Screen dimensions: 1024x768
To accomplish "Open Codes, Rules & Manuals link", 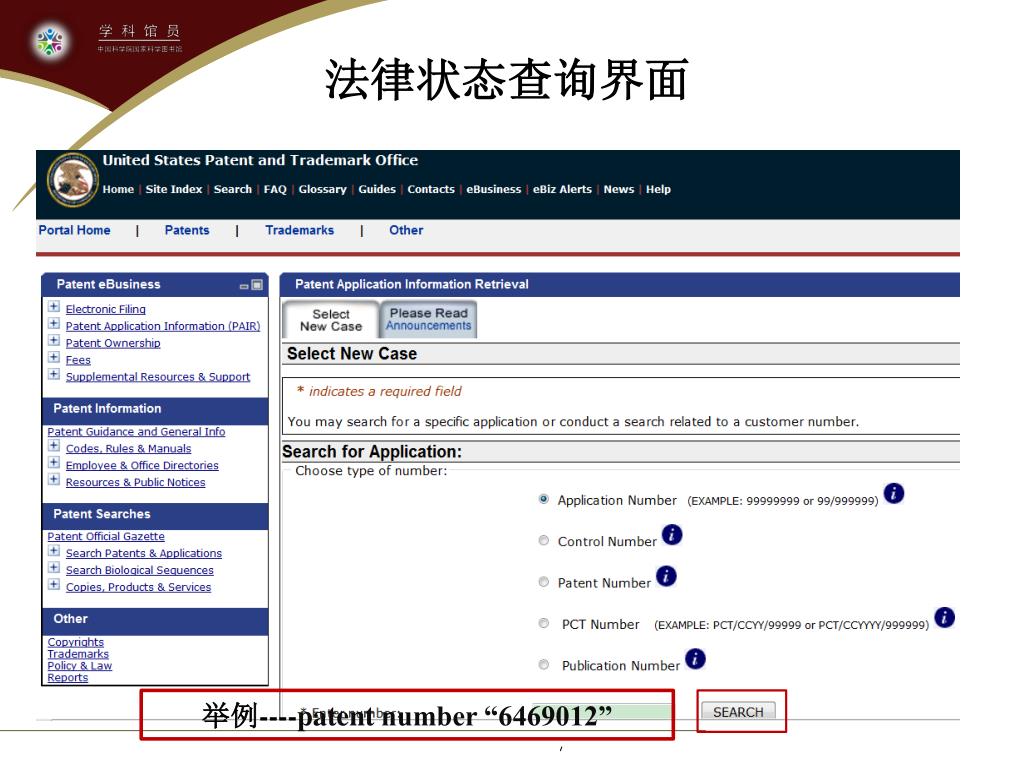I will click(129, 449).
